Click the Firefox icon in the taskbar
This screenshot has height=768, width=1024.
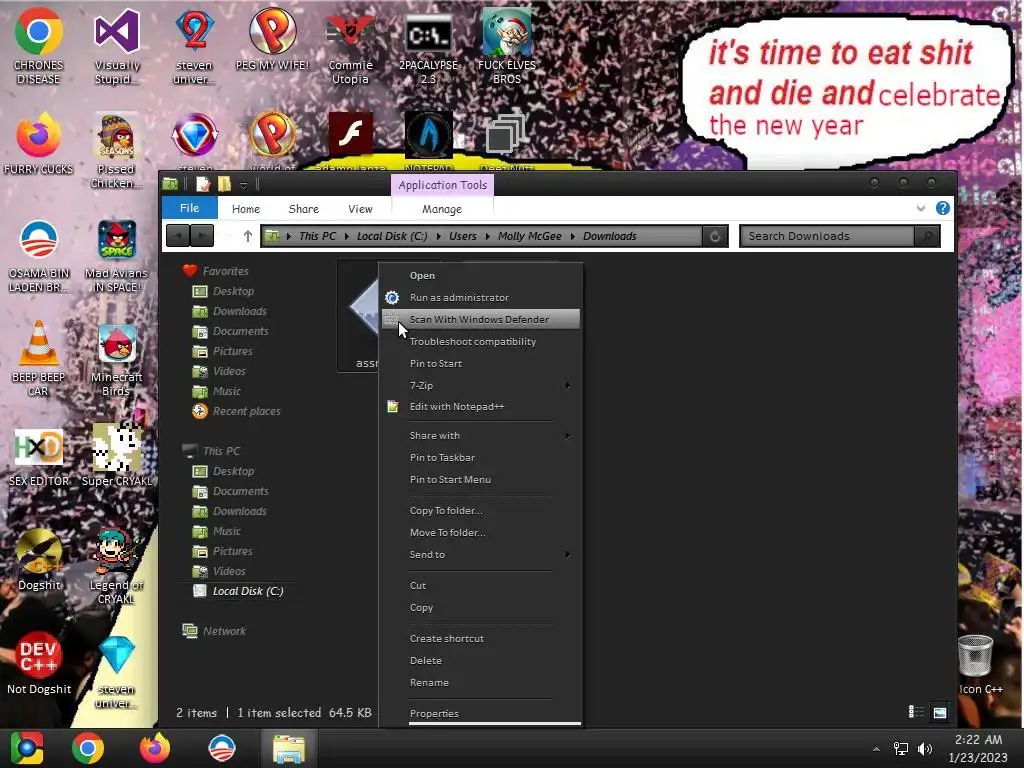tap(155, 748)
